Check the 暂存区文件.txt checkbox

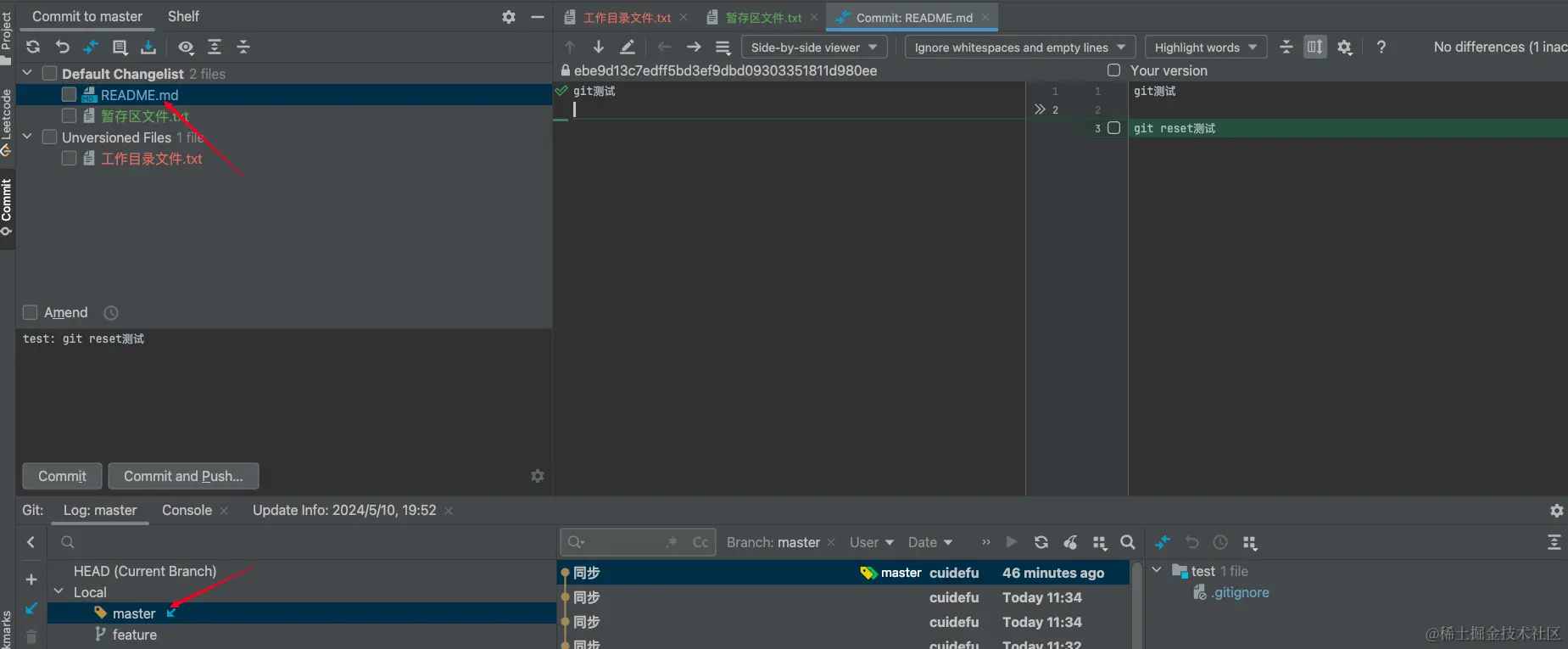point(70,116)
